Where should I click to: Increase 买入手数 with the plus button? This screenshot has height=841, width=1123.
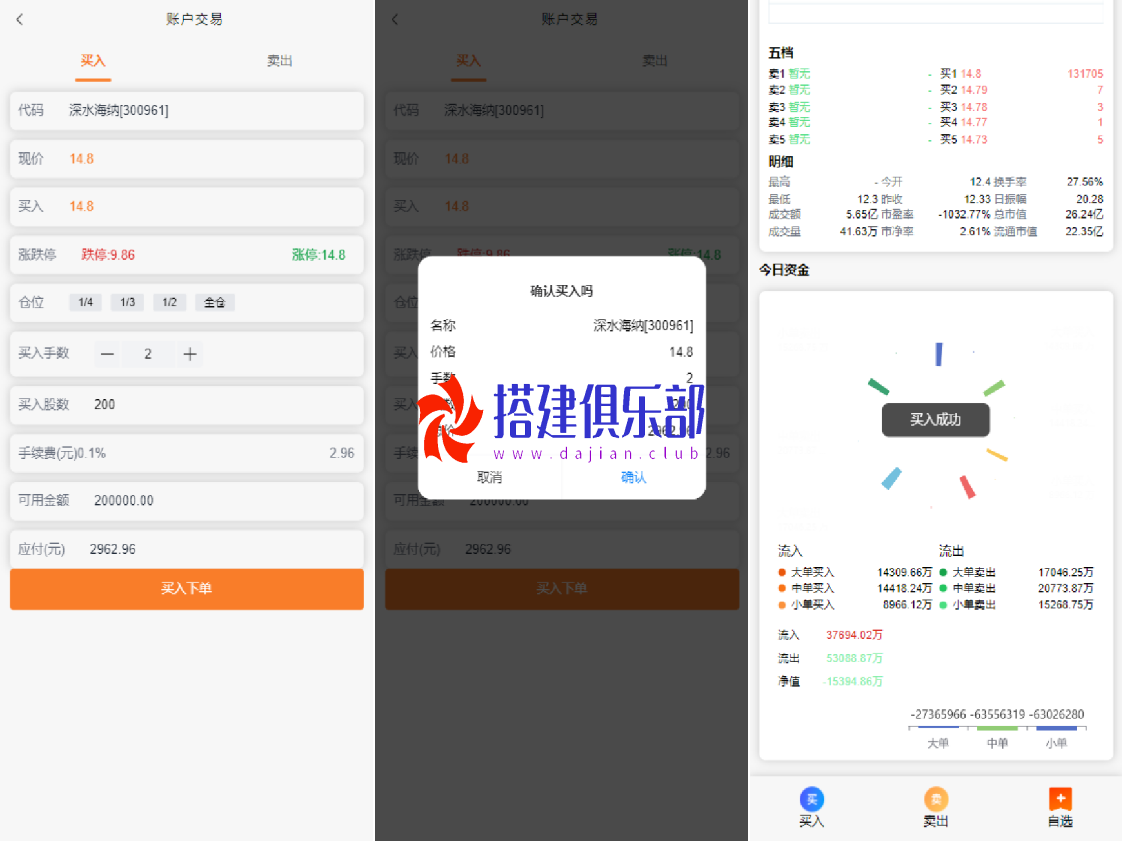click(x=190, y=354)
